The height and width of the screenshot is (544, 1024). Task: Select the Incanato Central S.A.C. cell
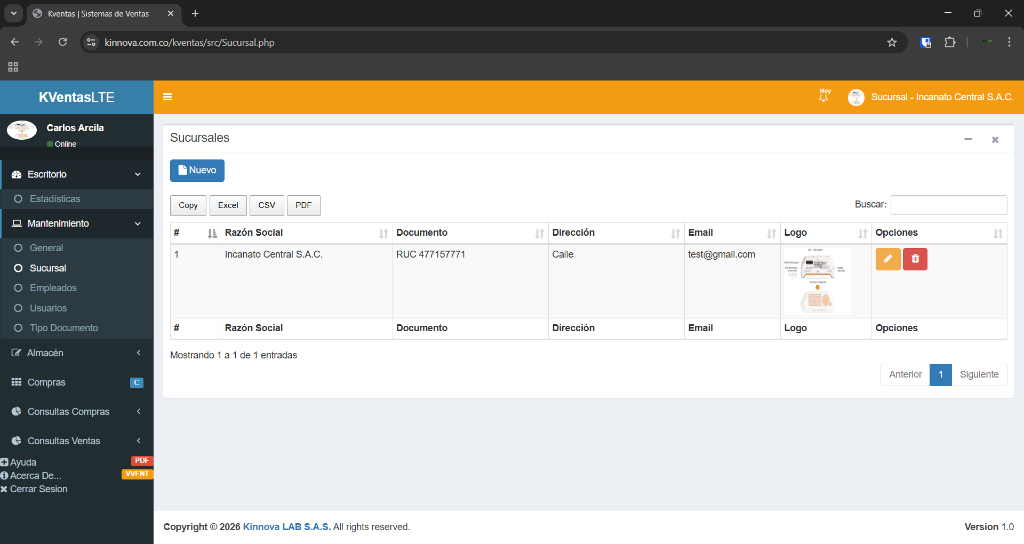(x=306, y=281)
